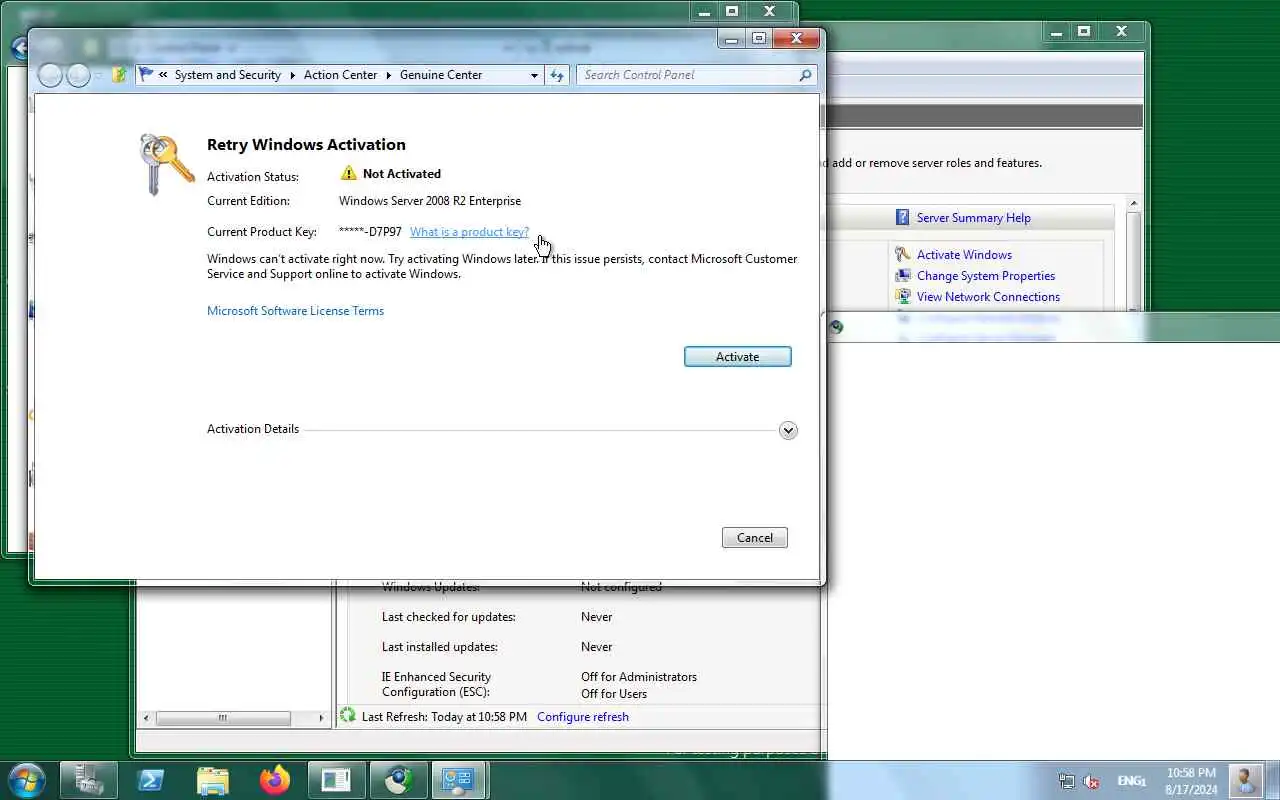Click the Action Center flag icon in address bar
This screenshot has width=1280, height=800.
click(x=147, y=75)
